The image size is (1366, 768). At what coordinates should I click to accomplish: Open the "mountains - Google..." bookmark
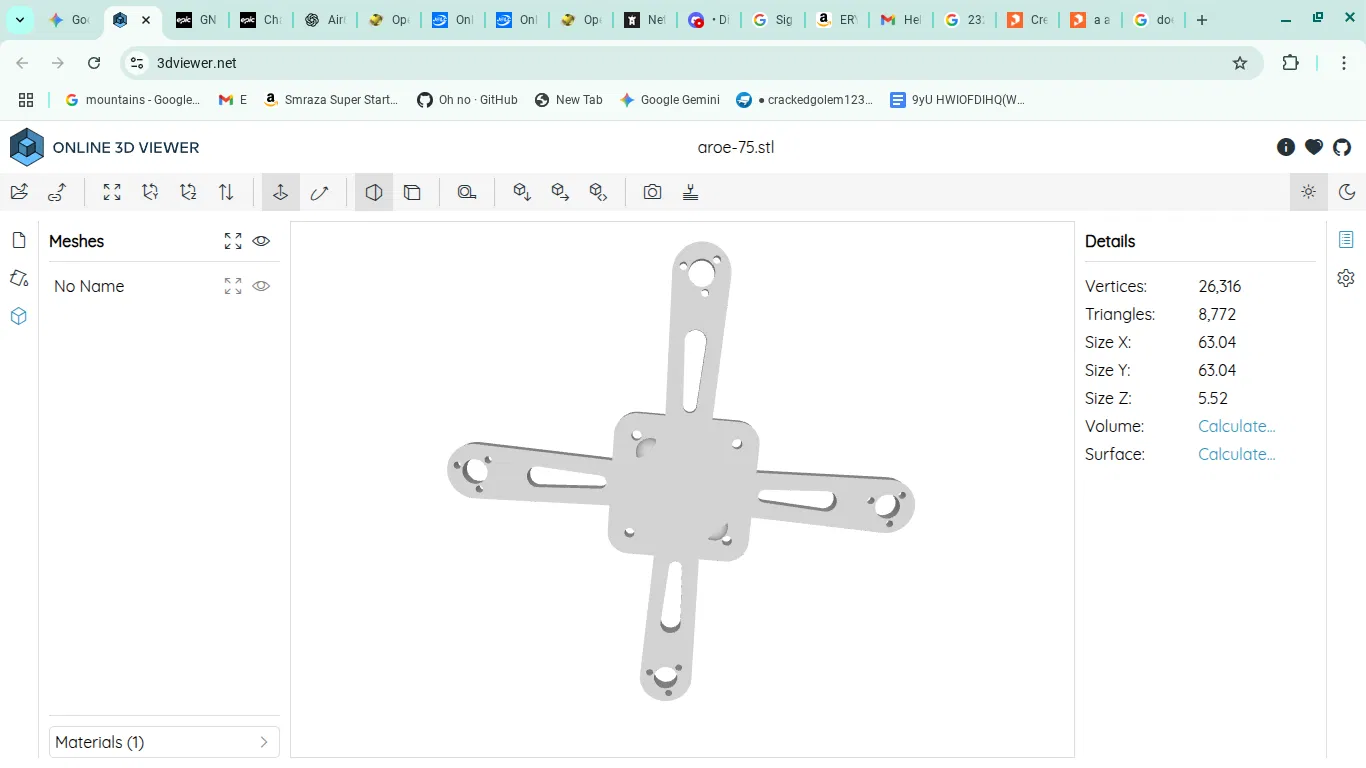(x=132, y=100)
